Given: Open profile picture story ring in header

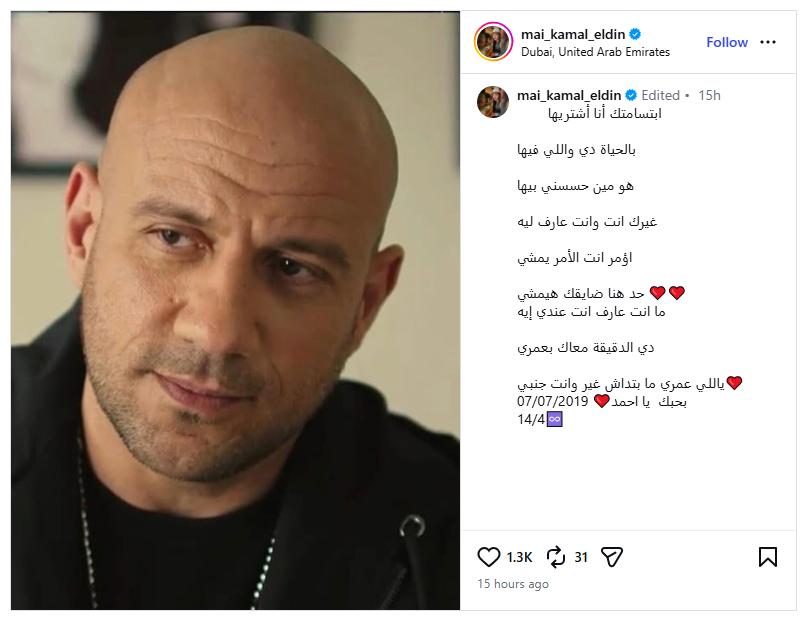Looking at the screenshot, I should (493, 42).
